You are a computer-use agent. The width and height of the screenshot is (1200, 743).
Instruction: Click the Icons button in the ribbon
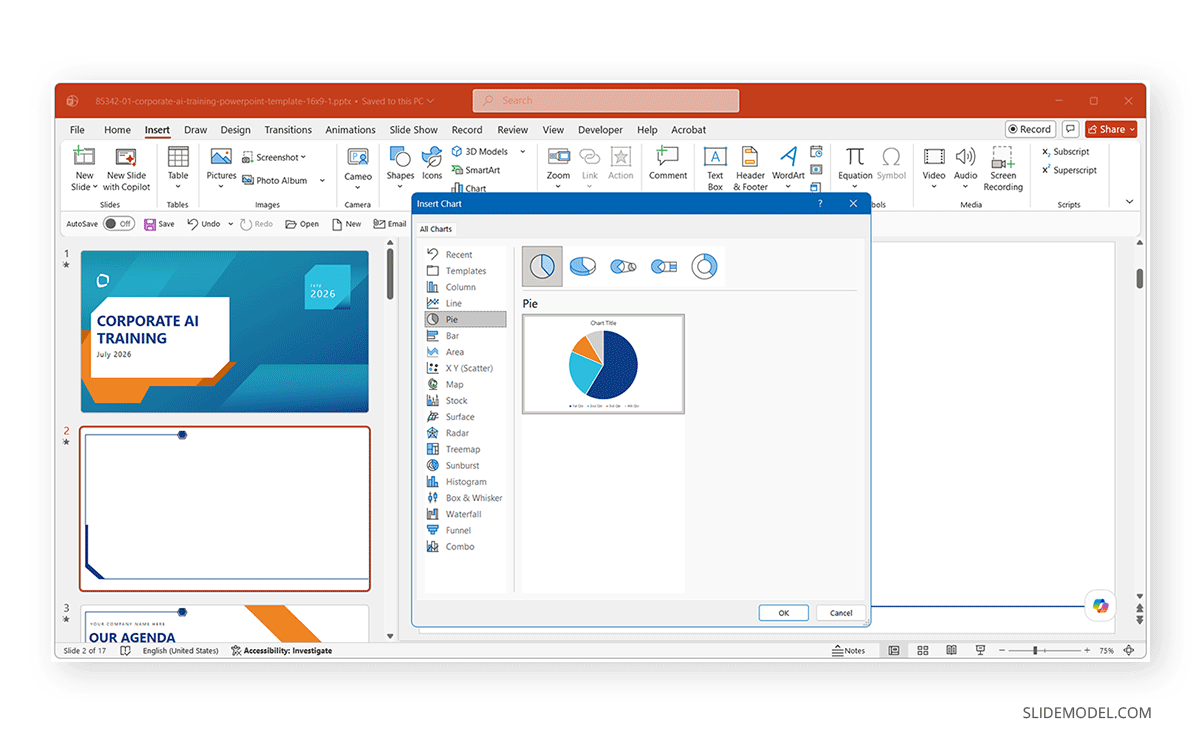(432, 164)
